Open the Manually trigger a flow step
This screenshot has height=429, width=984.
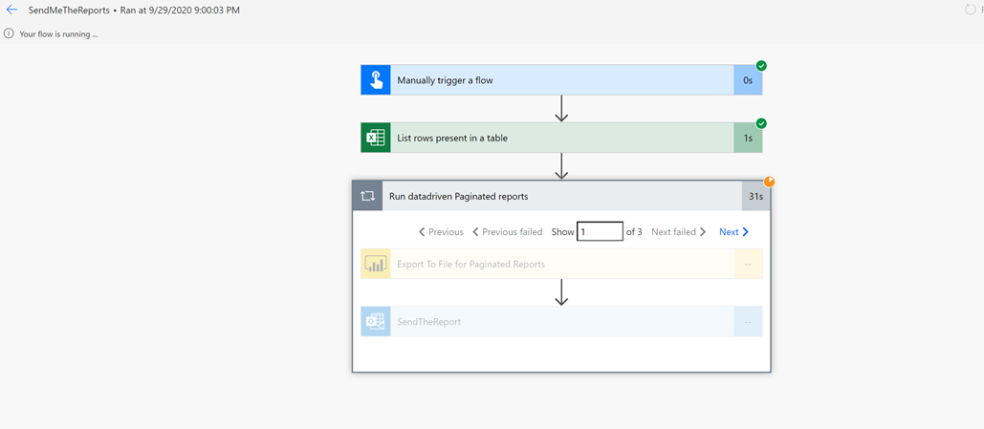[562, 80]
